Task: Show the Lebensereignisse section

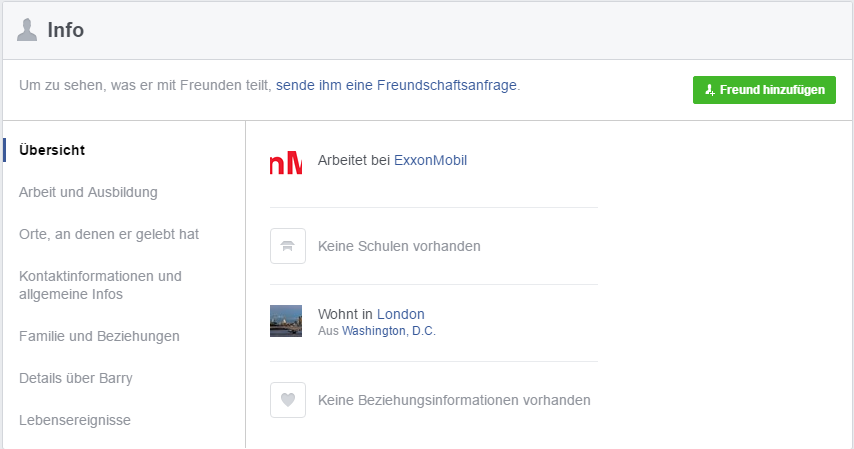Action: coord(75,420)
